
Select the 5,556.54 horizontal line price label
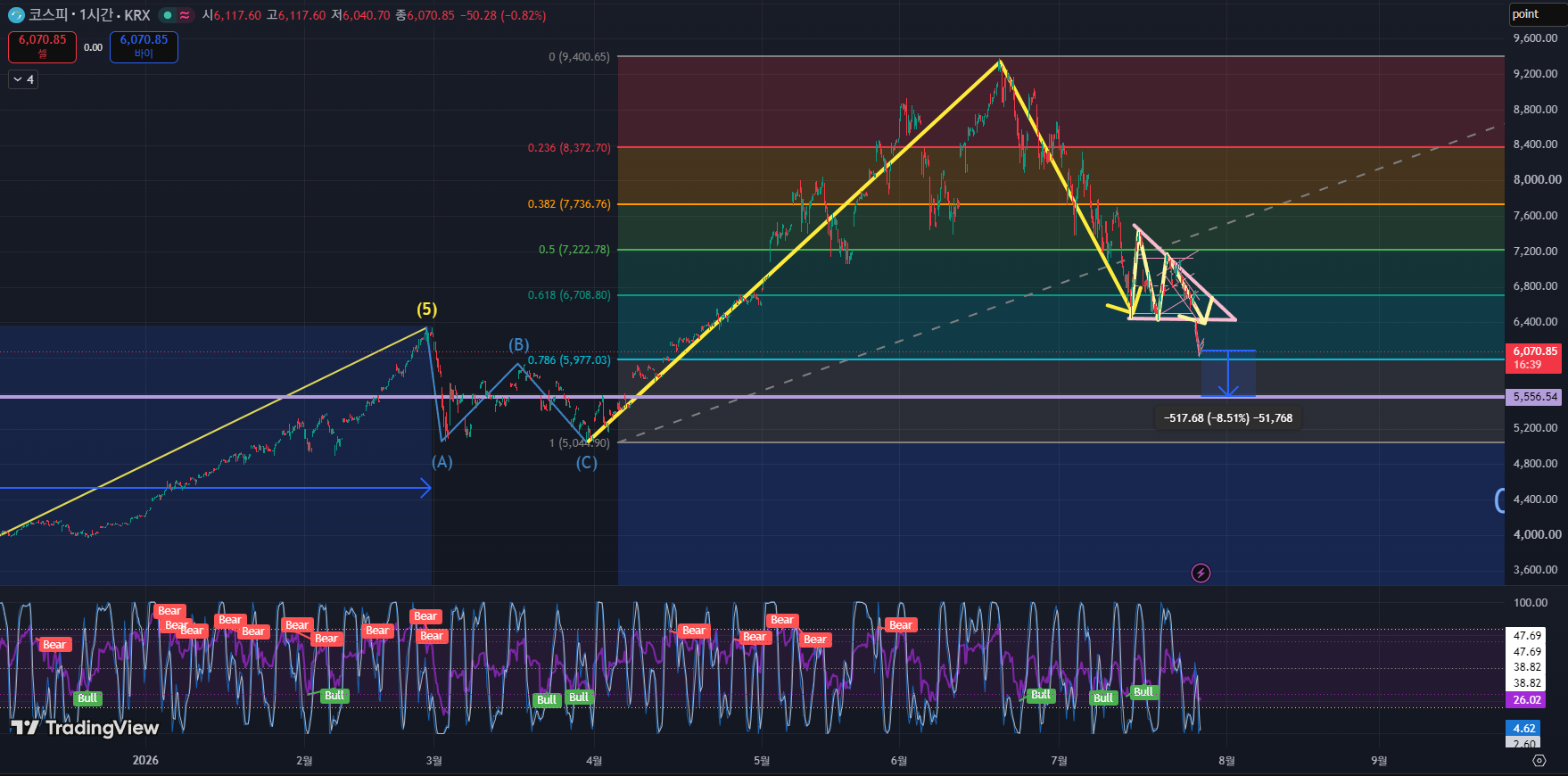(x=1535, y=397)
